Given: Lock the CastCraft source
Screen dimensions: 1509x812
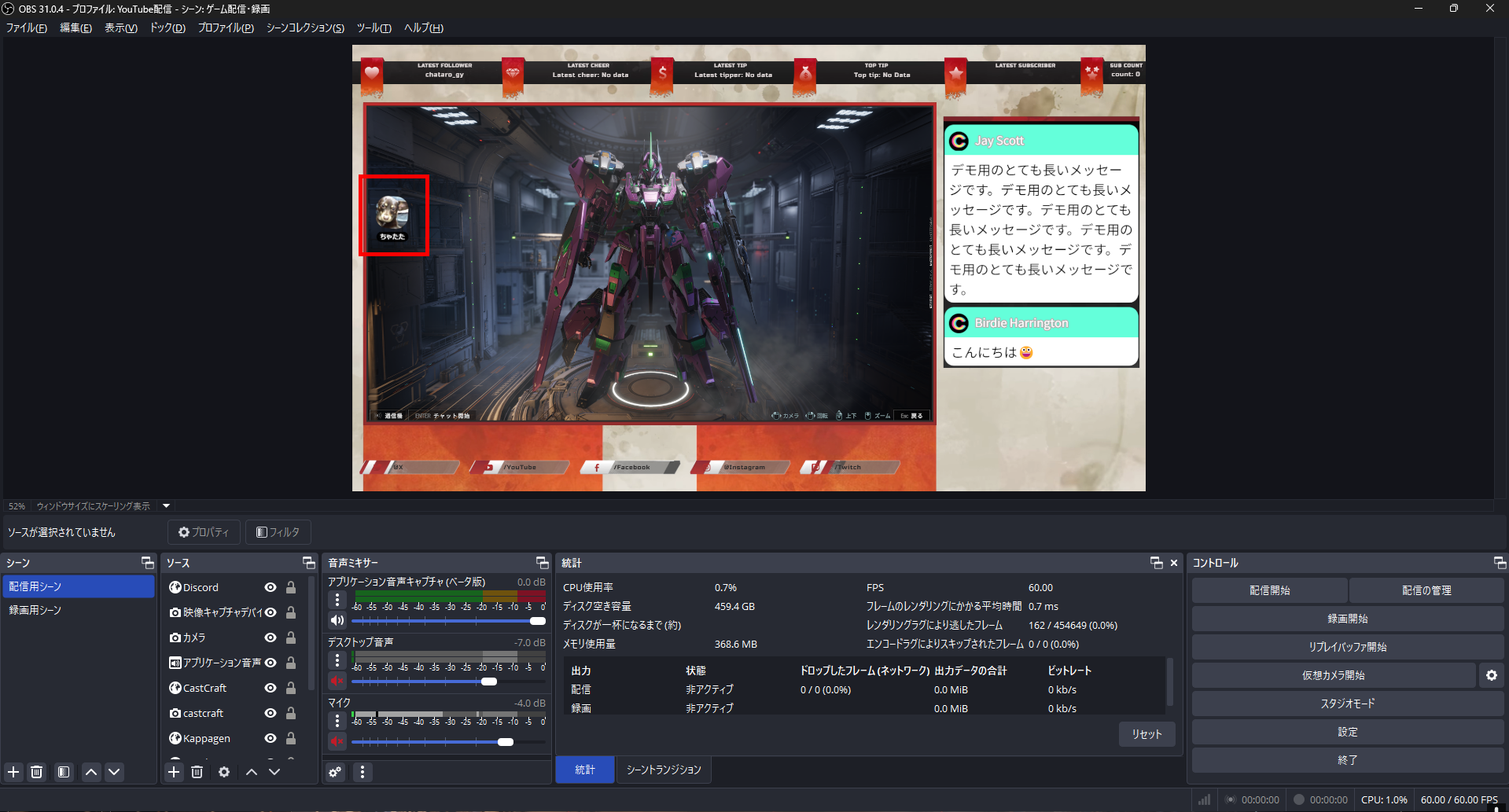Looking at the screenshot, I should coord(291,688).
